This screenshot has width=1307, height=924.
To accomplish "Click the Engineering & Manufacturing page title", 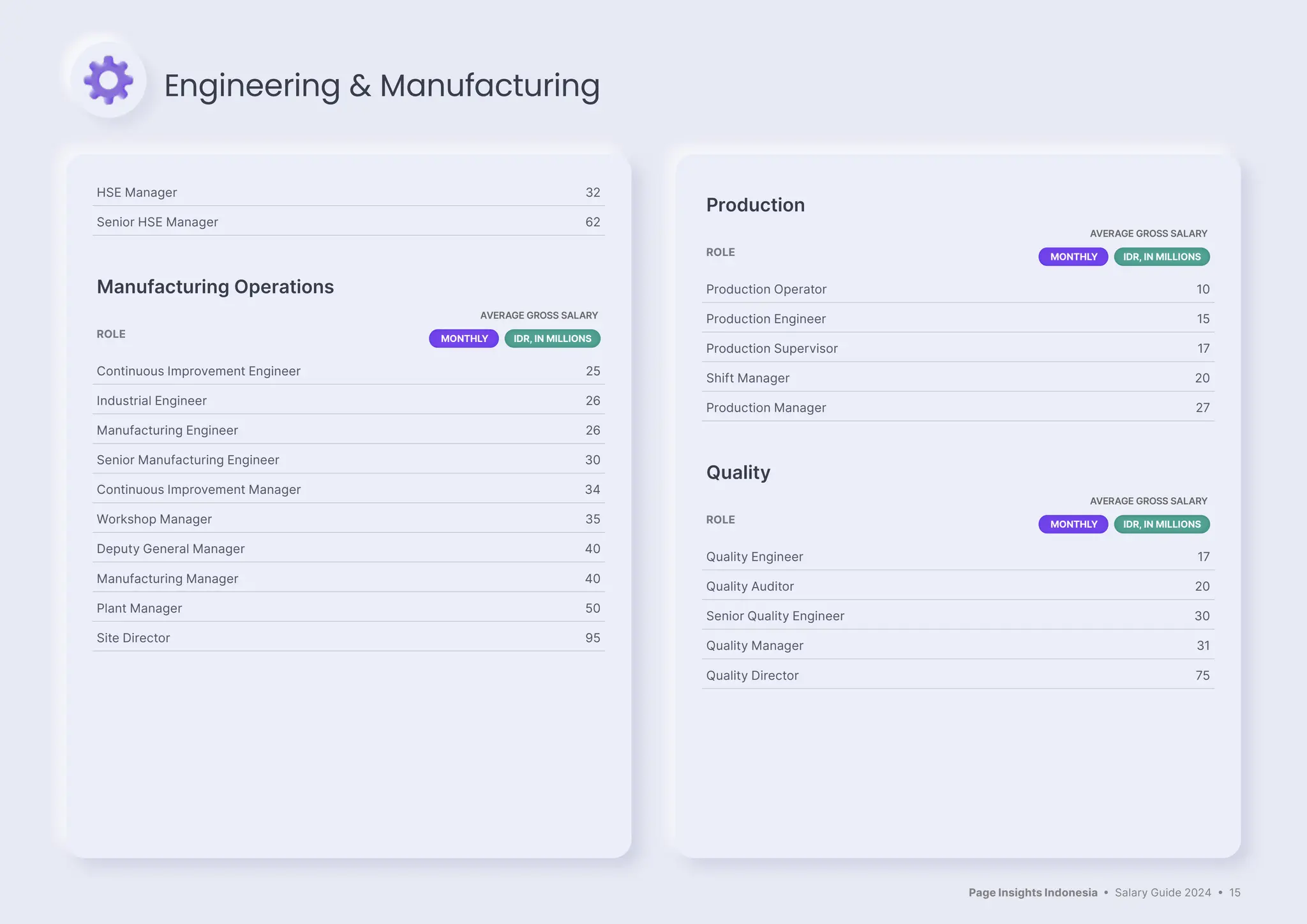I will point(382,86).
